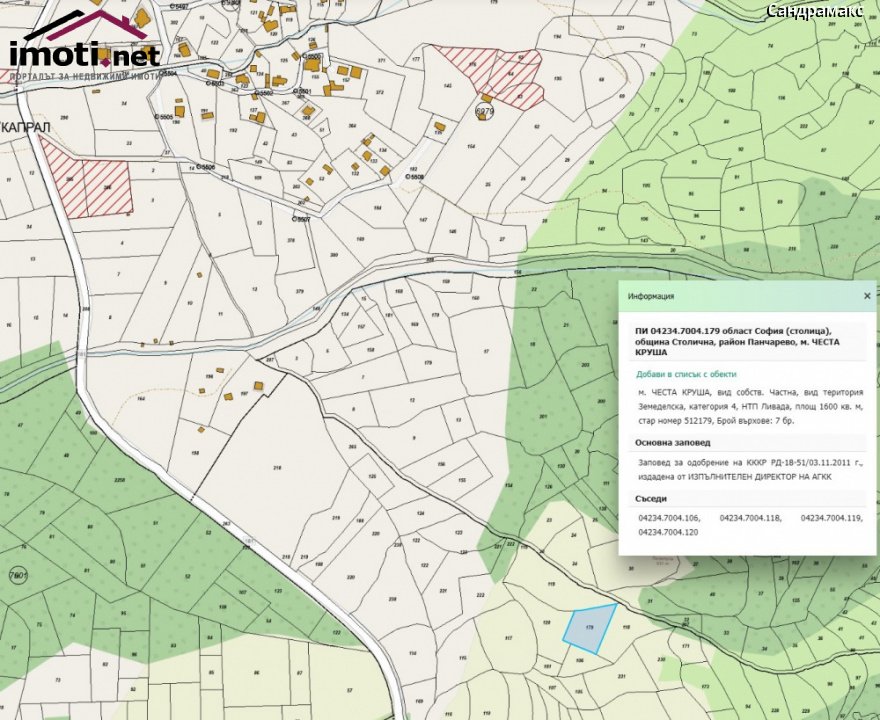Screen dimensions: 880x720
Task: Click the 'Информация' popup title
Action: 651,296
